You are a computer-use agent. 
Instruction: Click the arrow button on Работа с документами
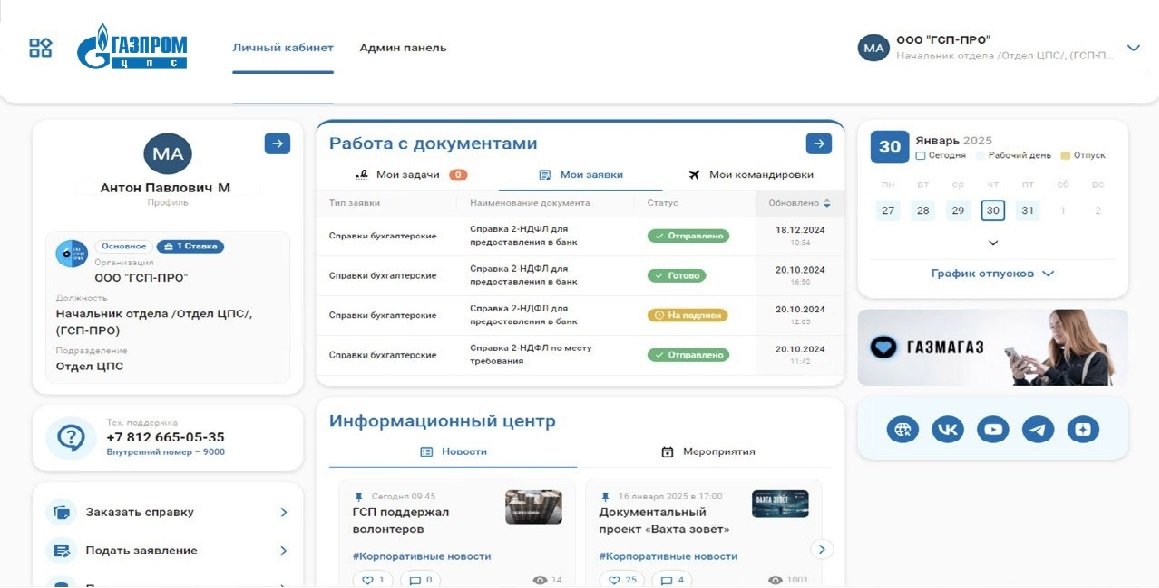[x=817, y=143]
